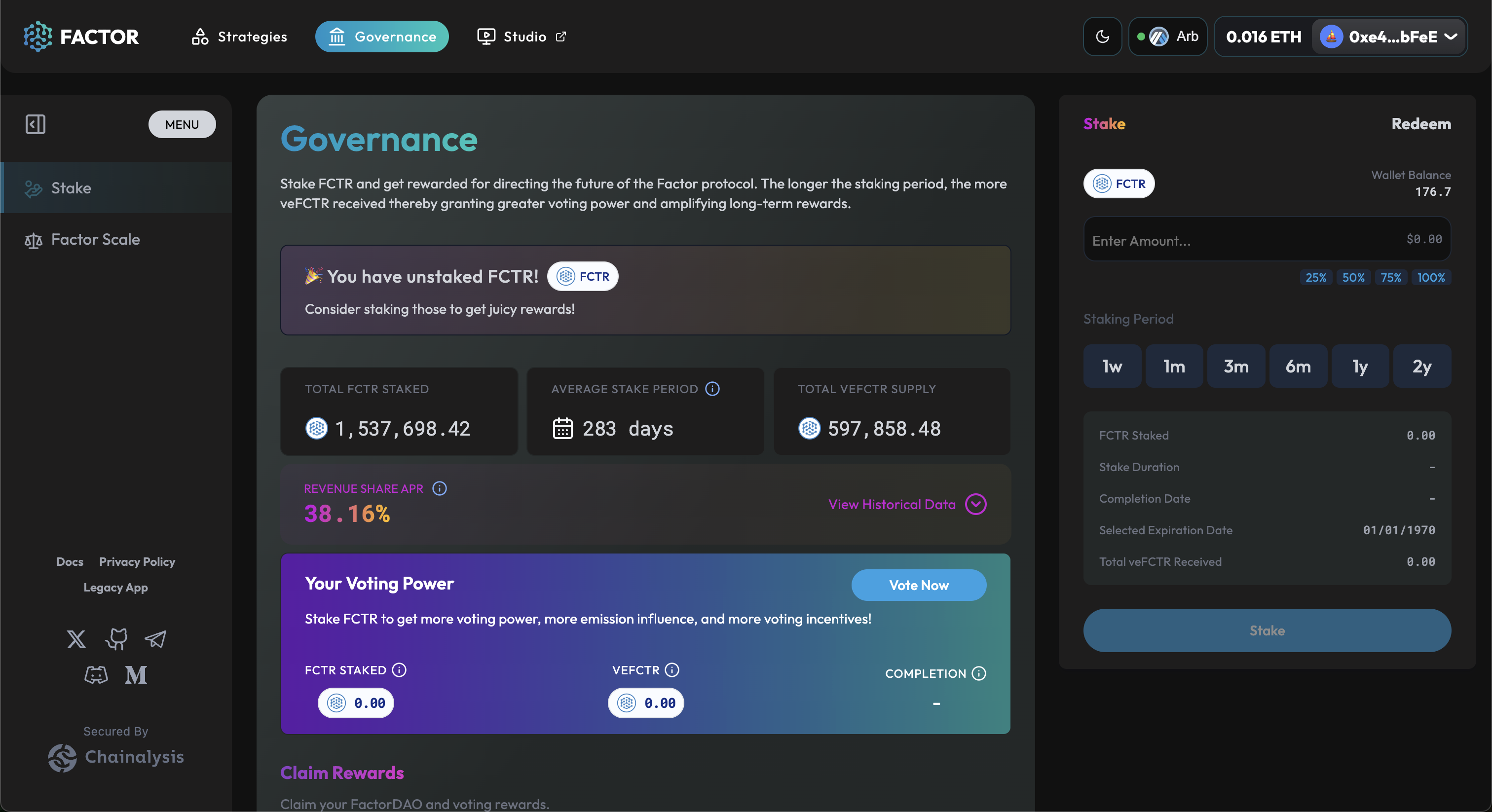This screenshot has width=1492, height=812.
Task: Toggle dark mode moon button
Action: pyautogui.click(x=1102, y=37)
